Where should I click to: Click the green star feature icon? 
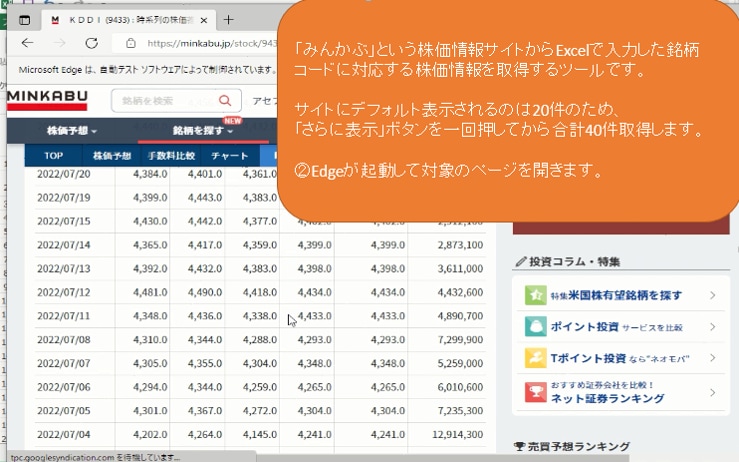point(535,295)
